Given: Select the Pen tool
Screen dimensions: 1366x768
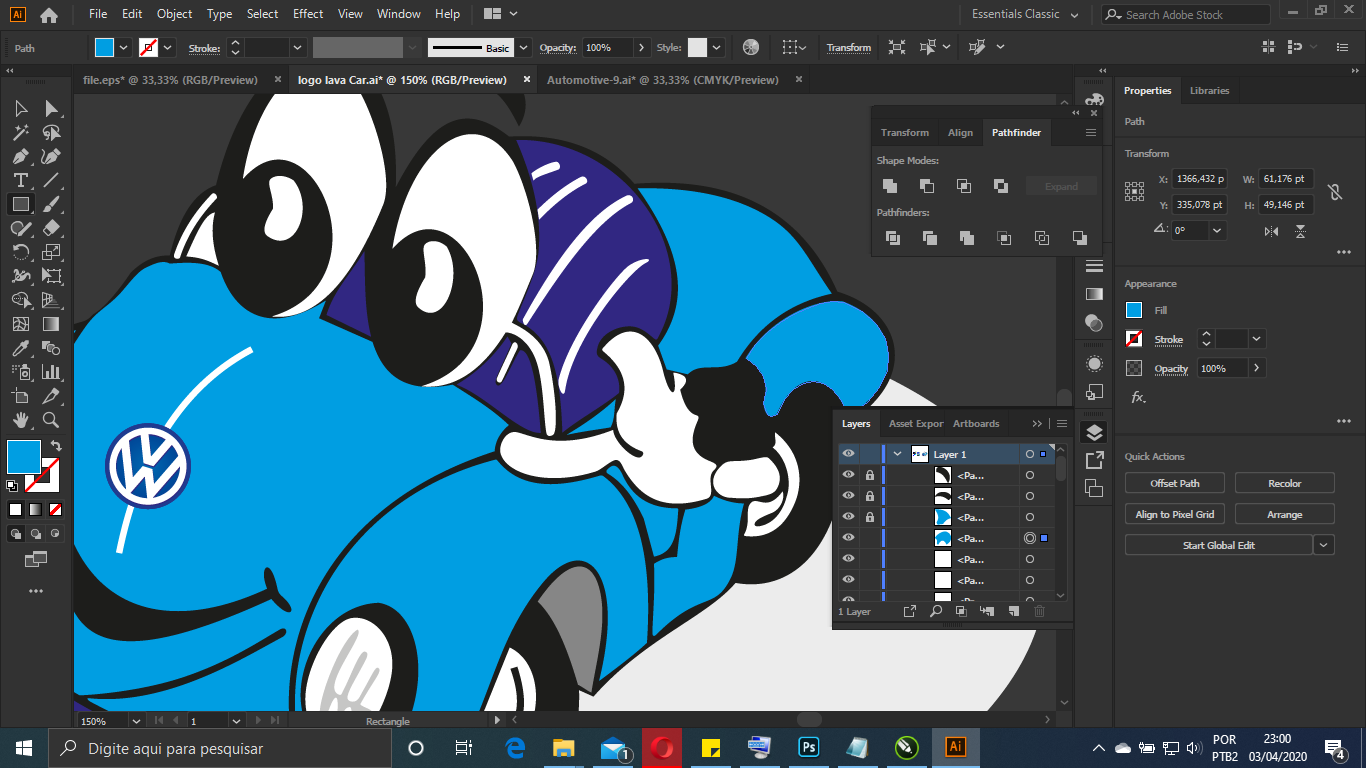Looking at the screenshot, I should point(20,156).
